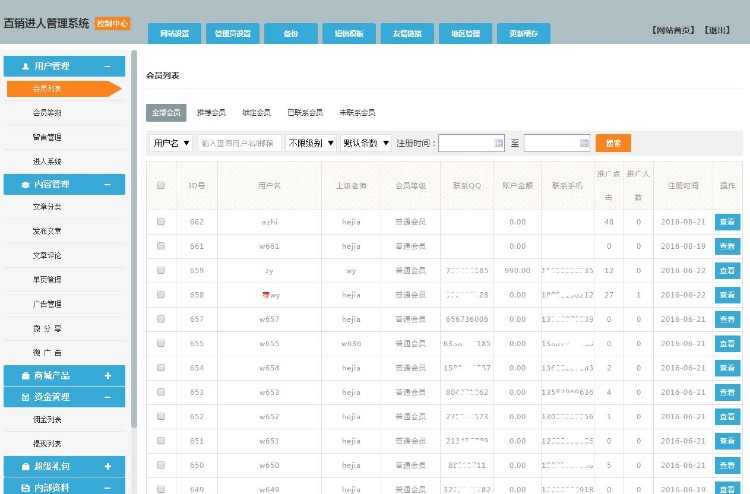Click the orange 搜索 search button

coord(613,143)
